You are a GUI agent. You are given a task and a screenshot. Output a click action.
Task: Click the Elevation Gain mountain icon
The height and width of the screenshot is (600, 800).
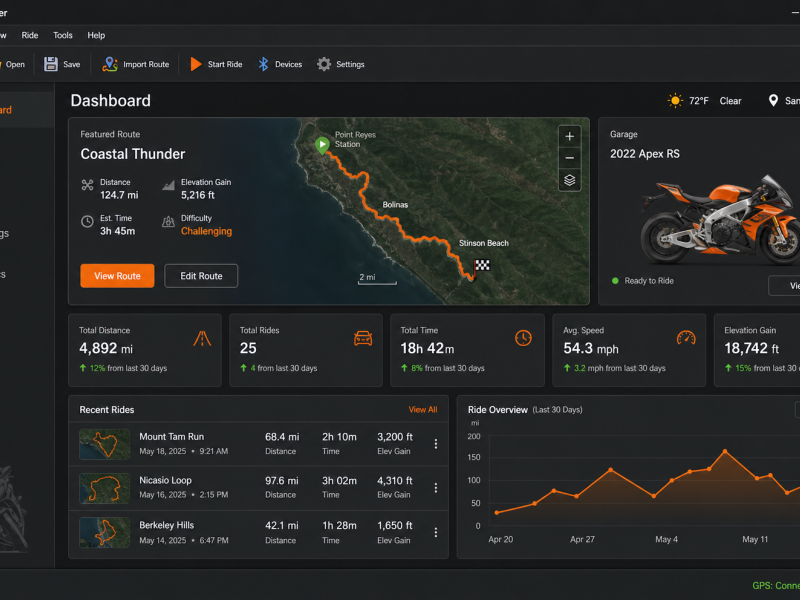point(168,185)
